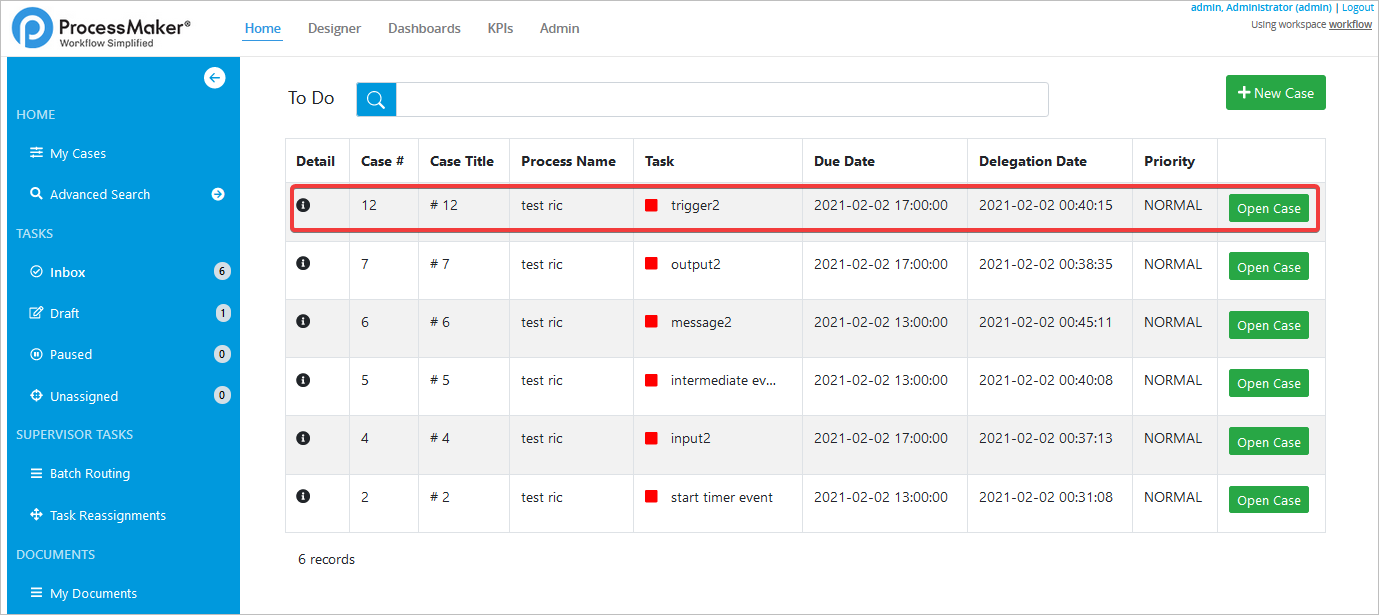The height and width of the screenshot is (615, 1379).
Task: Switch to the KPIs tab
Action: click(x=500, y=28)
